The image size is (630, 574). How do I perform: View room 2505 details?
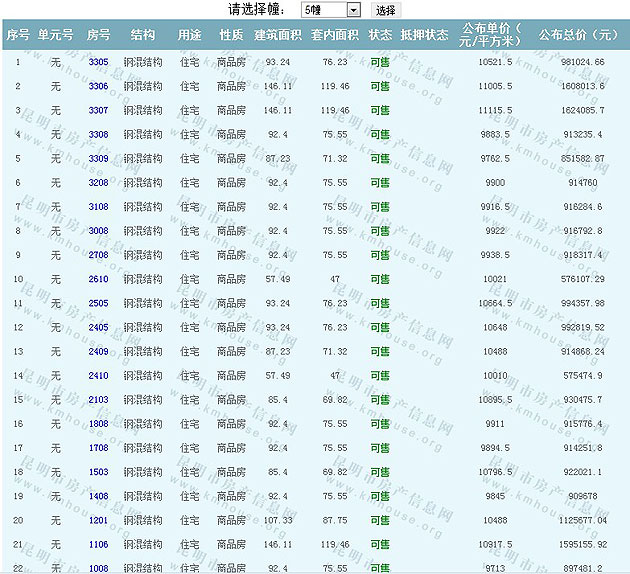click(x=98, y=303)
